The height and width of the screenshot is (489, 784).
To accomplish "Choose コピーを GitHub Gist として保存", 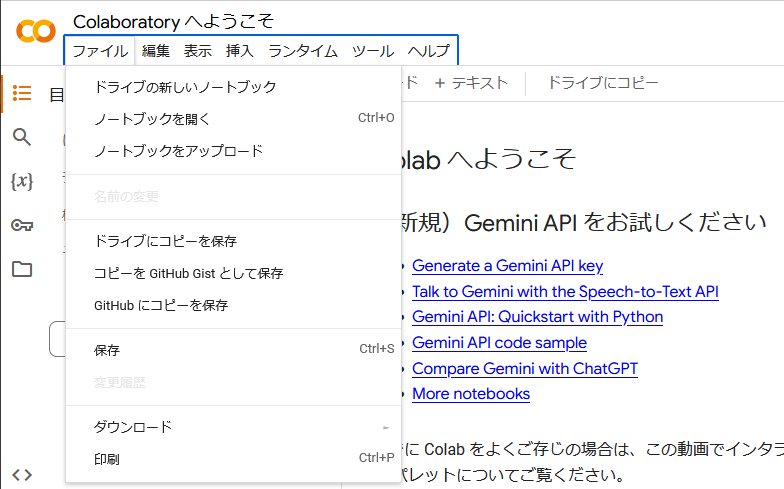I will (234, 274).
